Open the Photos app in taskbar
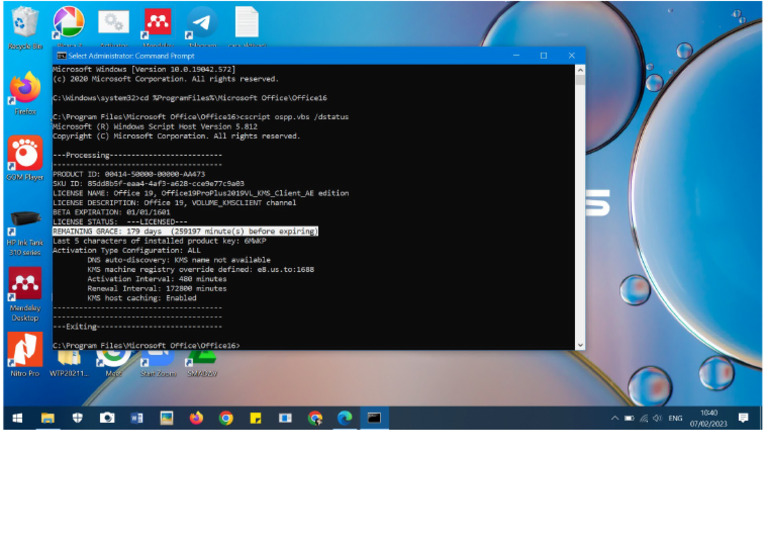The image size is (768, 543). (x=167, y=418)
